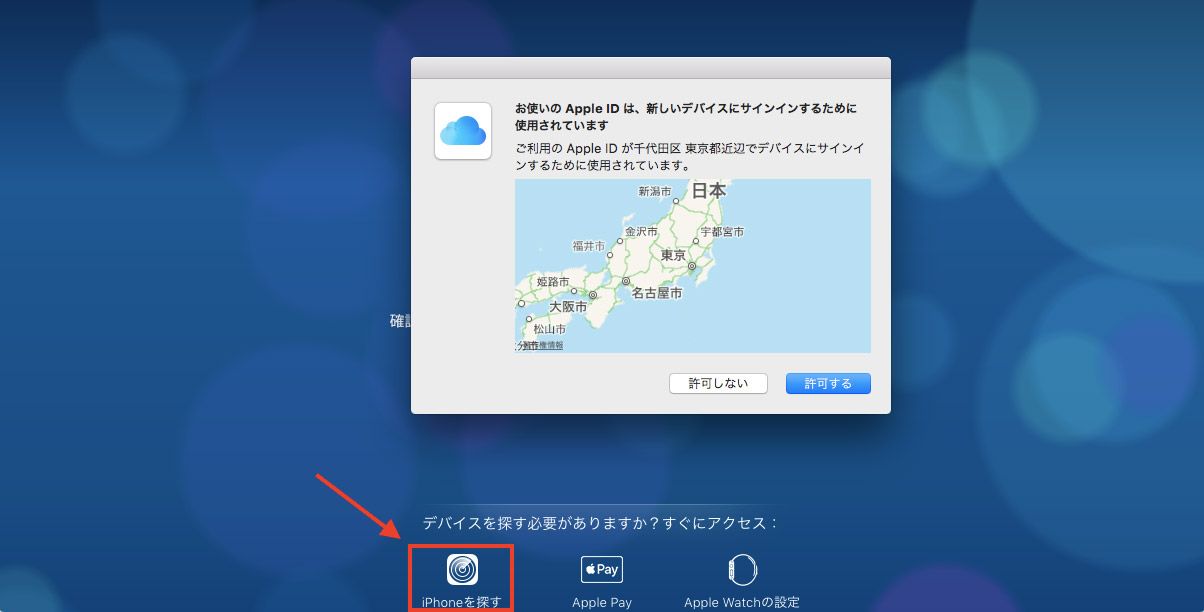Click the 許可しない (Don't Allow) button
Image resolution: width=1204 pixels, height=612 pixels.
coord(718,384)
